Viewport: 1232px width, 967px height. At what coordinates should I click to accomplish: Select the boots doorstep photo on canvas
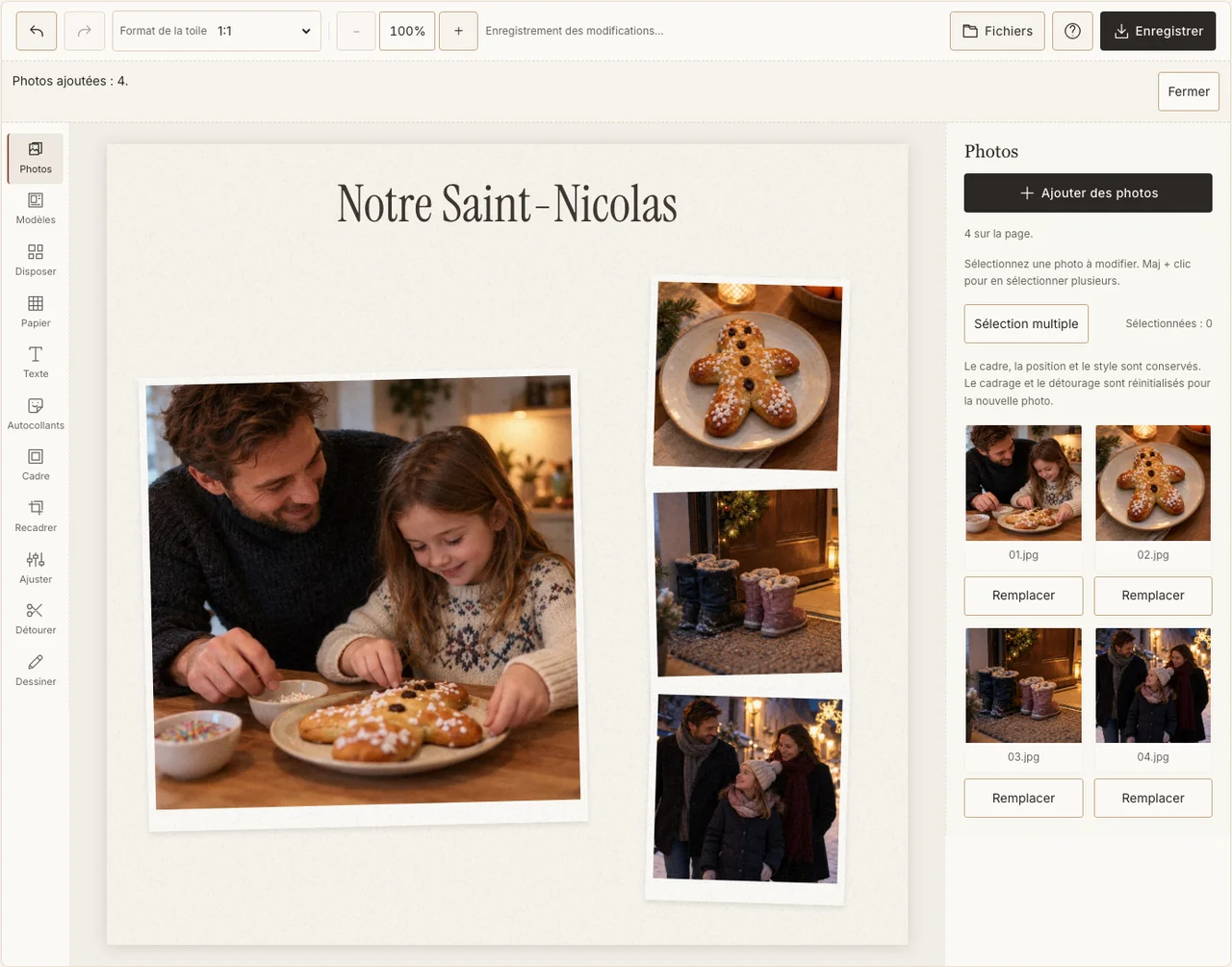pos(748,583)
